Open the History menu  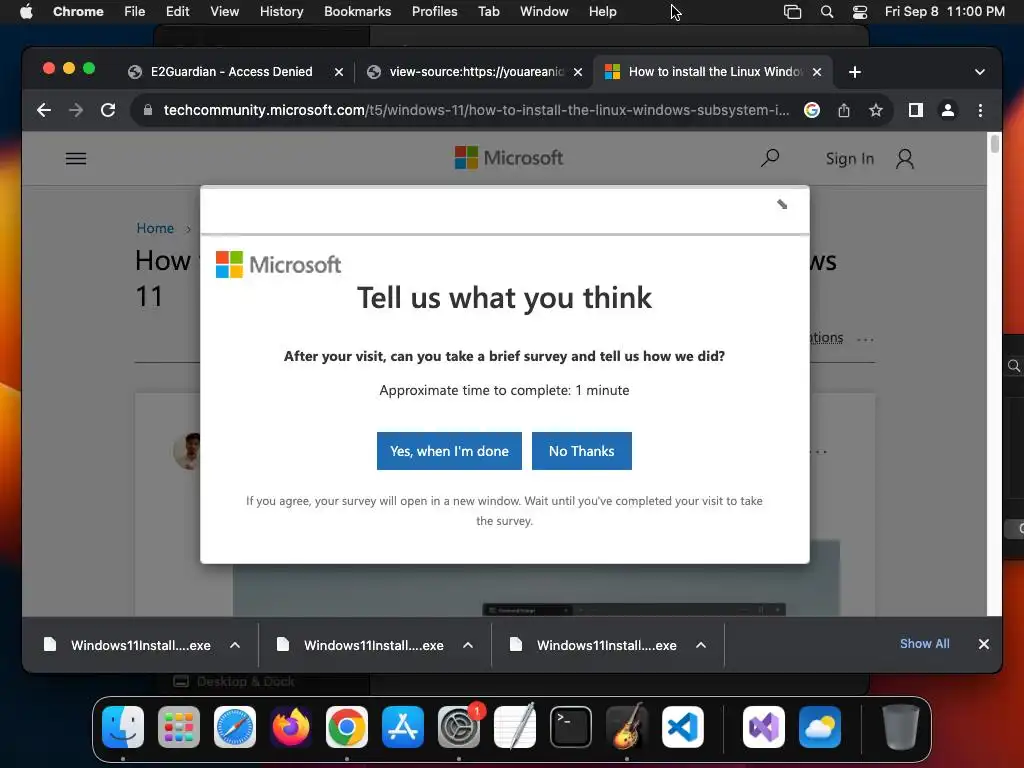281,12
